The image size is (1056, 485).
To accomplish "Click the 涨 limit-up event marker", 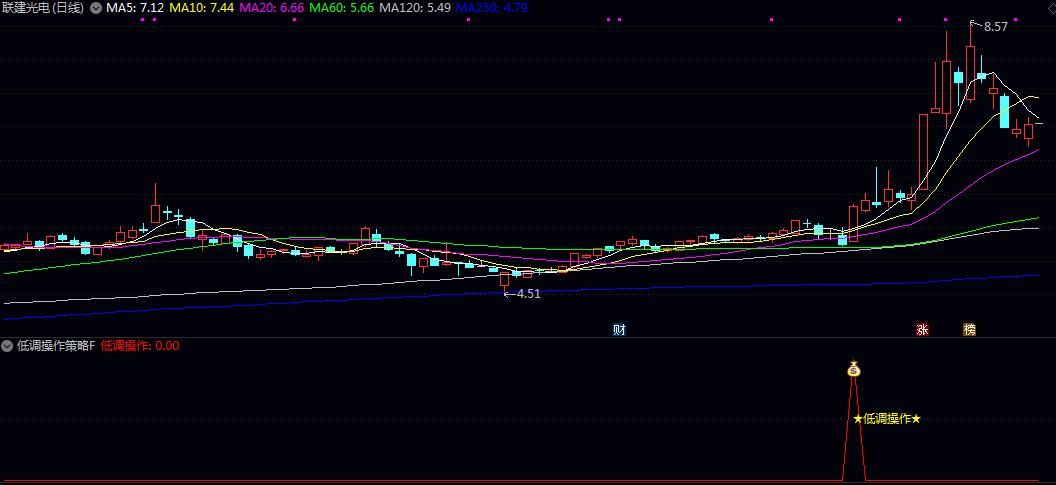I will point(921,330).
